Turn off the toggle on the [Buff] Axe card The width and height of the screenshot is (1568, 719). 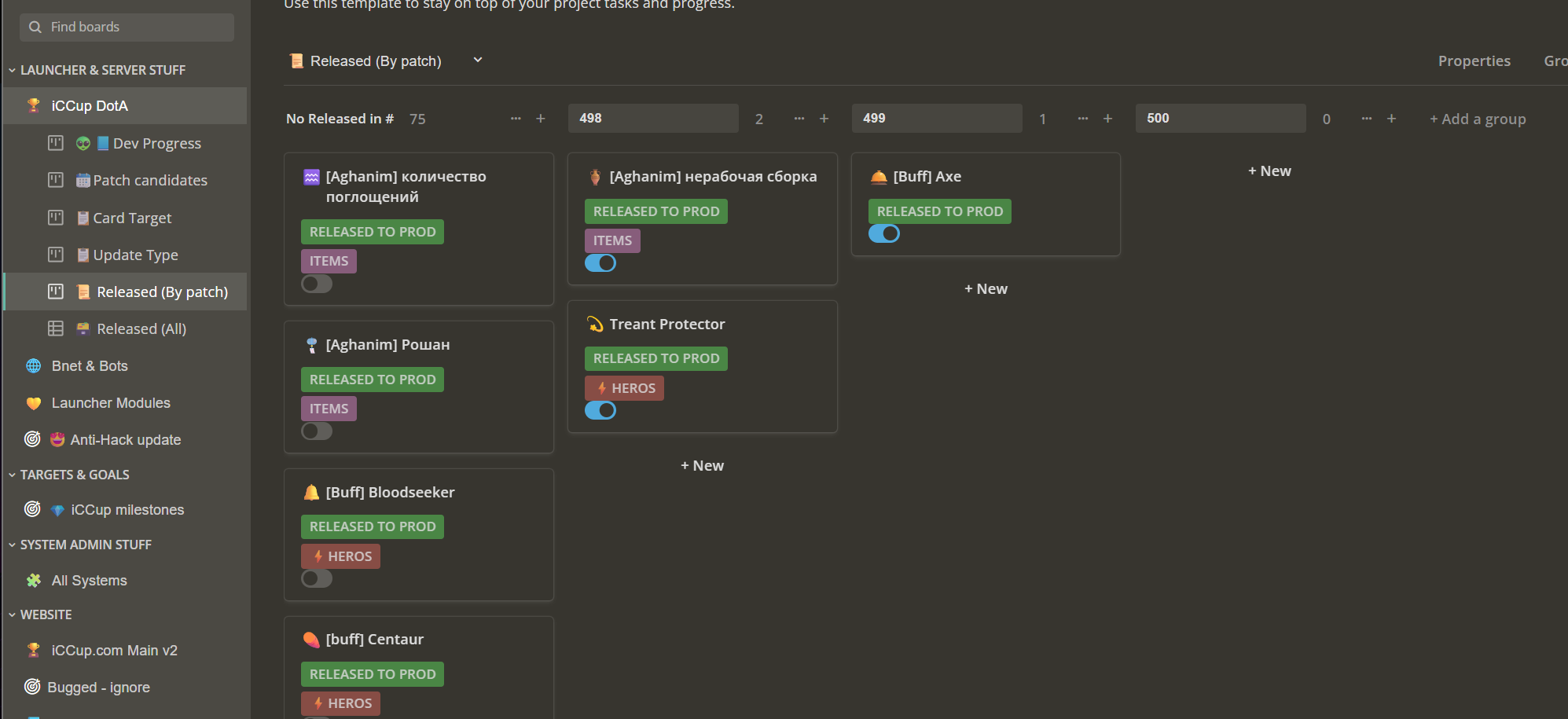point(884,233)
